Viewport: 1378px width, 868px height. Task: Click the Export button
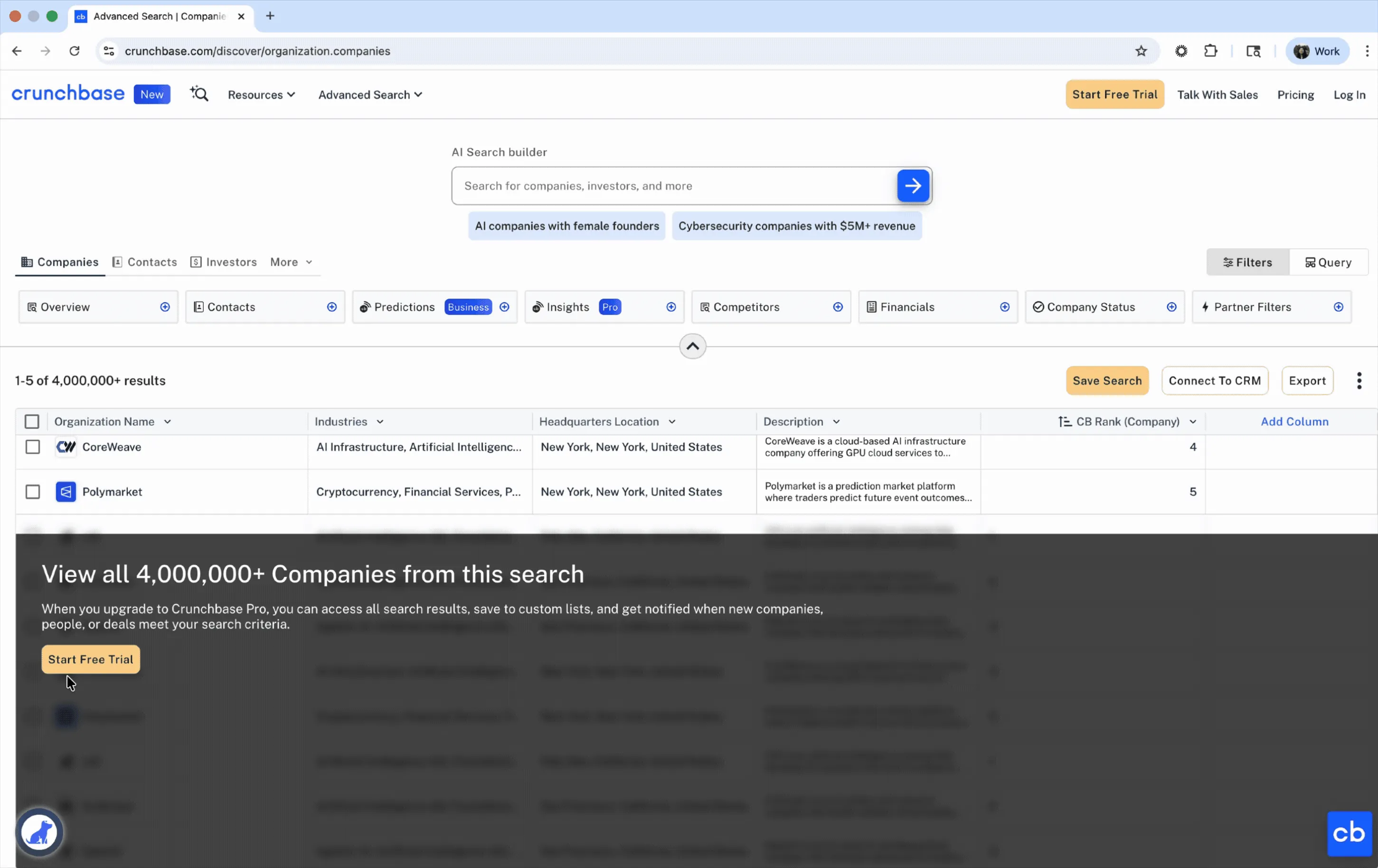tap(1307, 380)
